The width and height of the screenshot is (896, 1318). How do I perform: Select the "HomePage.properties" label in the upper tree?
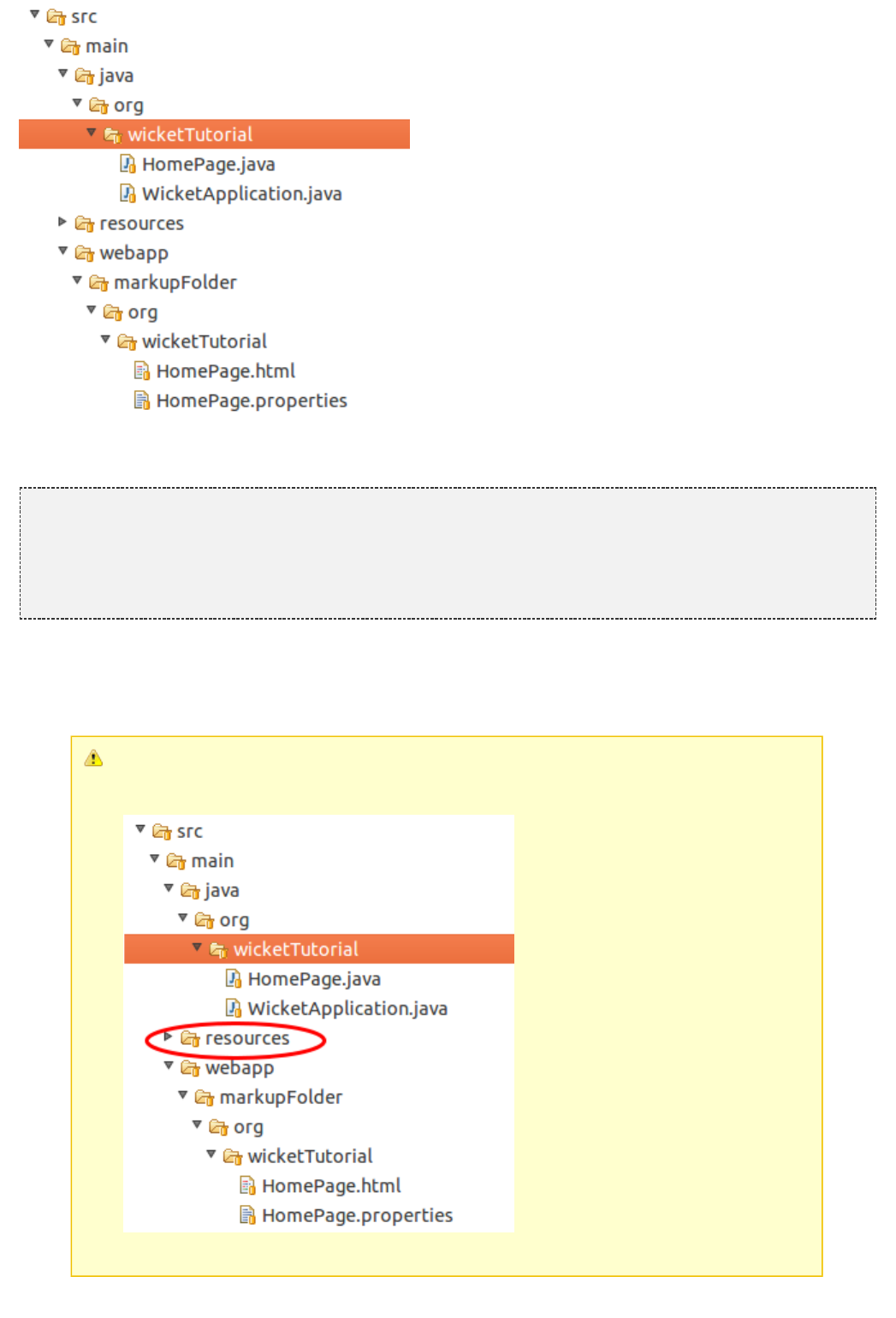(252, 401)
